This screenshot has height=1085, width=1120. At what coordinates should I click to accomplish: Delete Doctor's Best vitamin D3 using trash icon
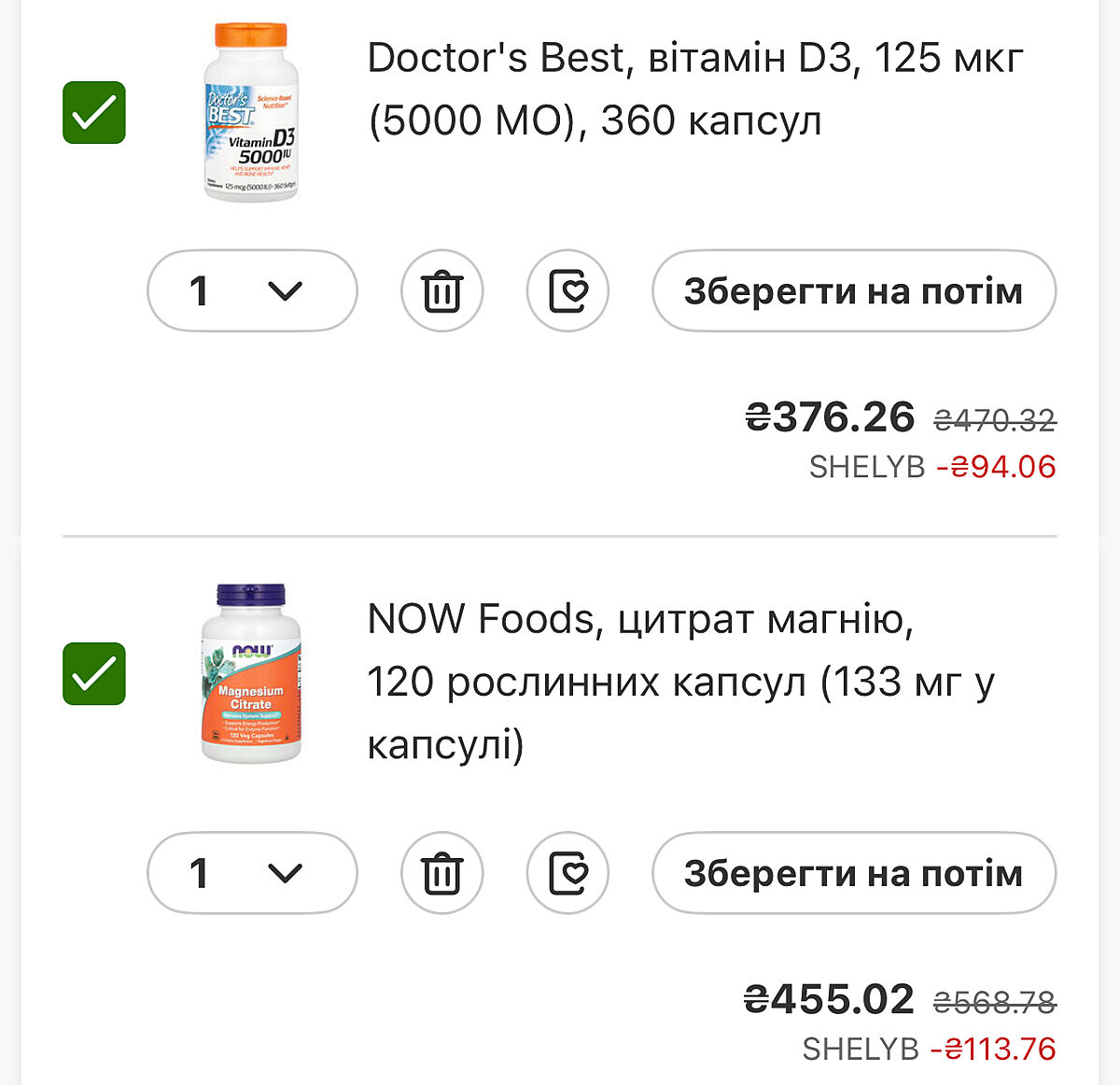pos(441,291)
